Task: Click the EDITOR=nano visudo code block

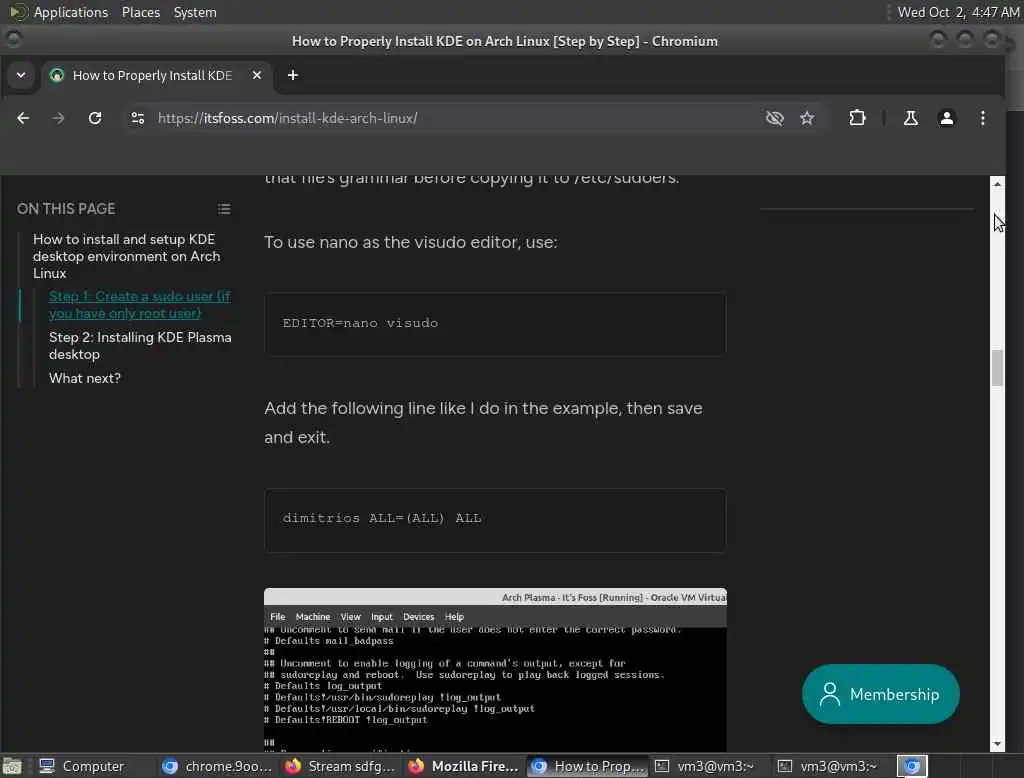Action: (x=495, y=324)
